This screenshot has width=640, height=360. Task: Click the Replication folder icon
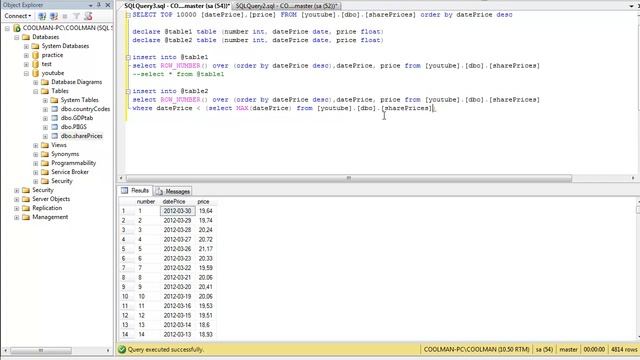26,208
